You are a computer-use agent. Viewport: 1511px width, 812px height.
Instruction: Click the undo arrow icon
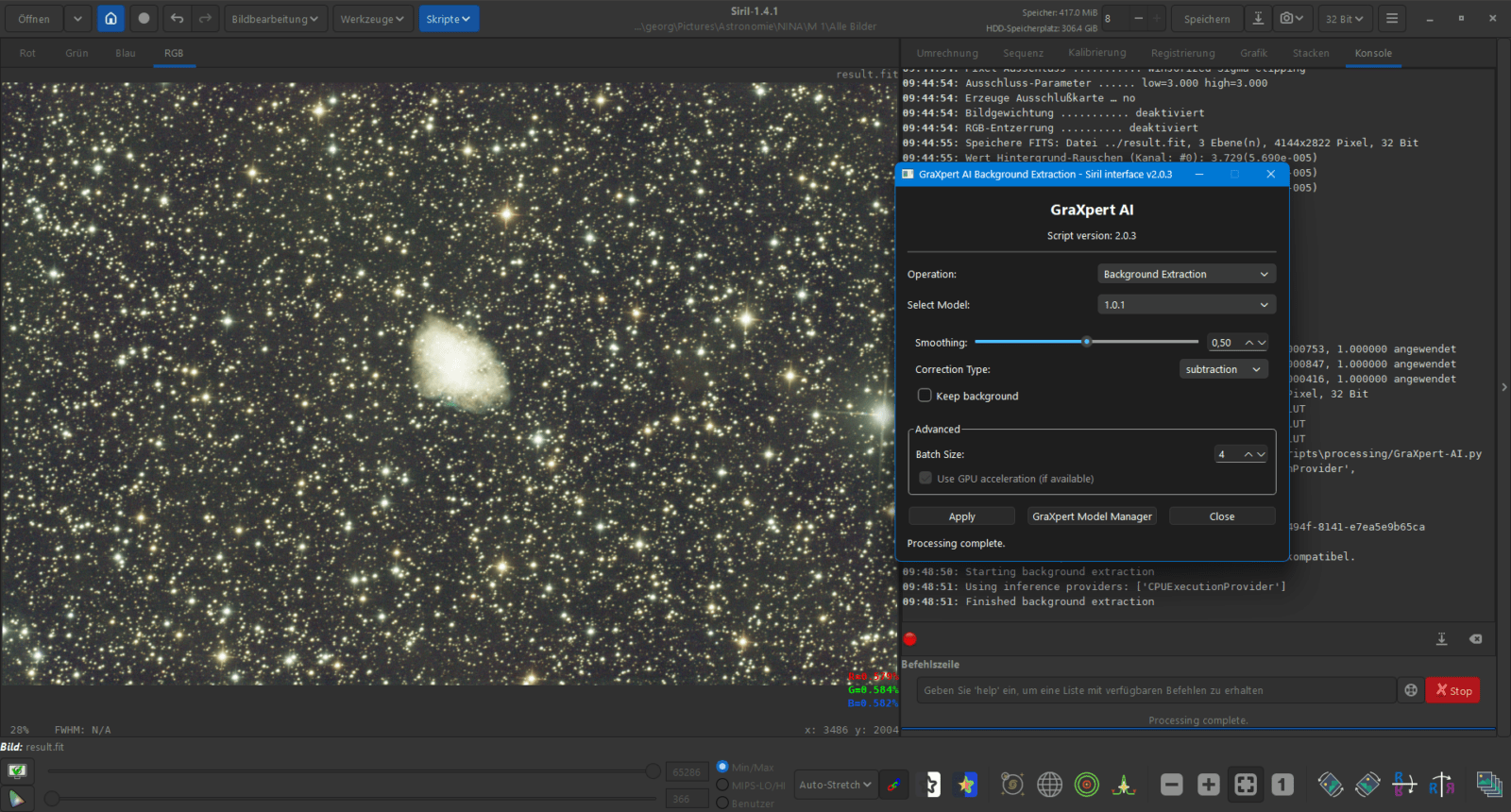click(x=177, y=19)
